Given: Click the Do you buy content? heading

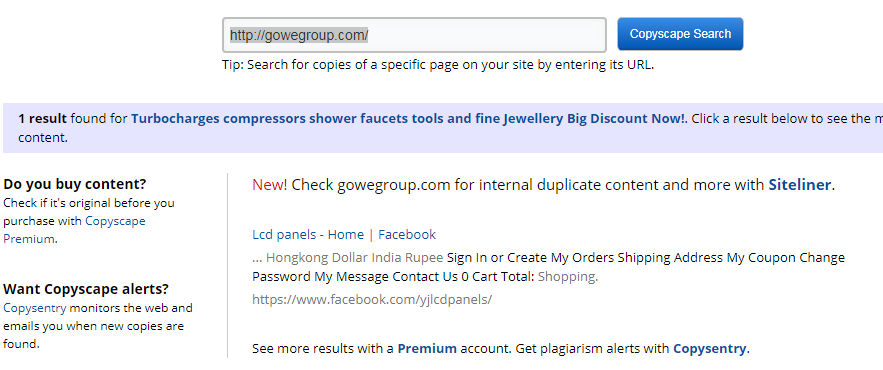Looking at the screenshot, I should click(x=75, y=184).
